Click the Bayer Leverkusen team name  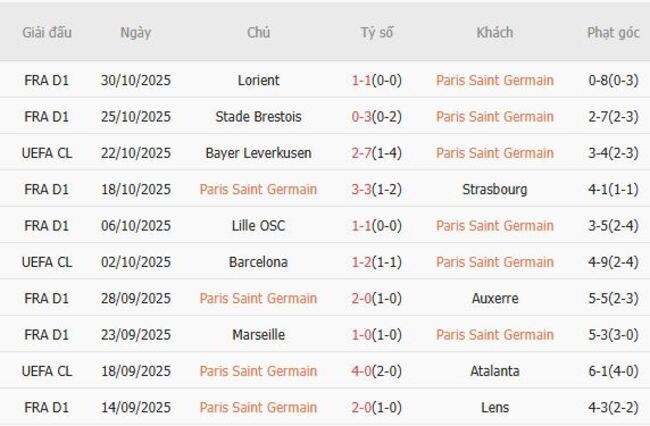(x=258, y=153)
